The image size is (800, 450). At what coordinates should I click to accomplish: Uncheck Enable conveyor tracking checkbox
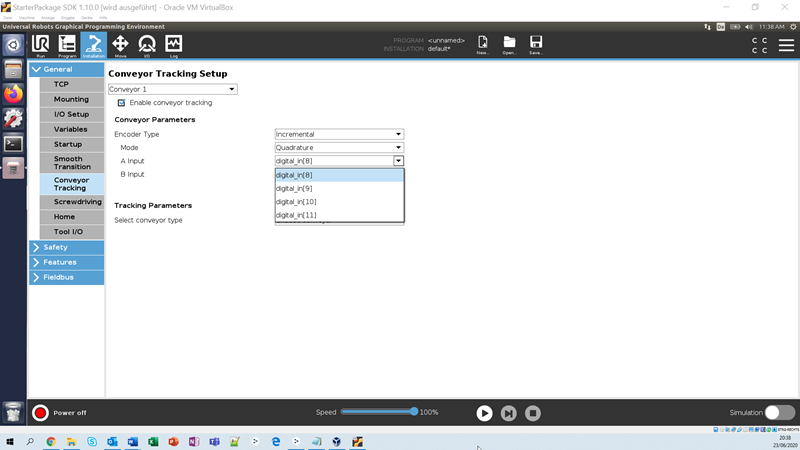coord(122,102)
